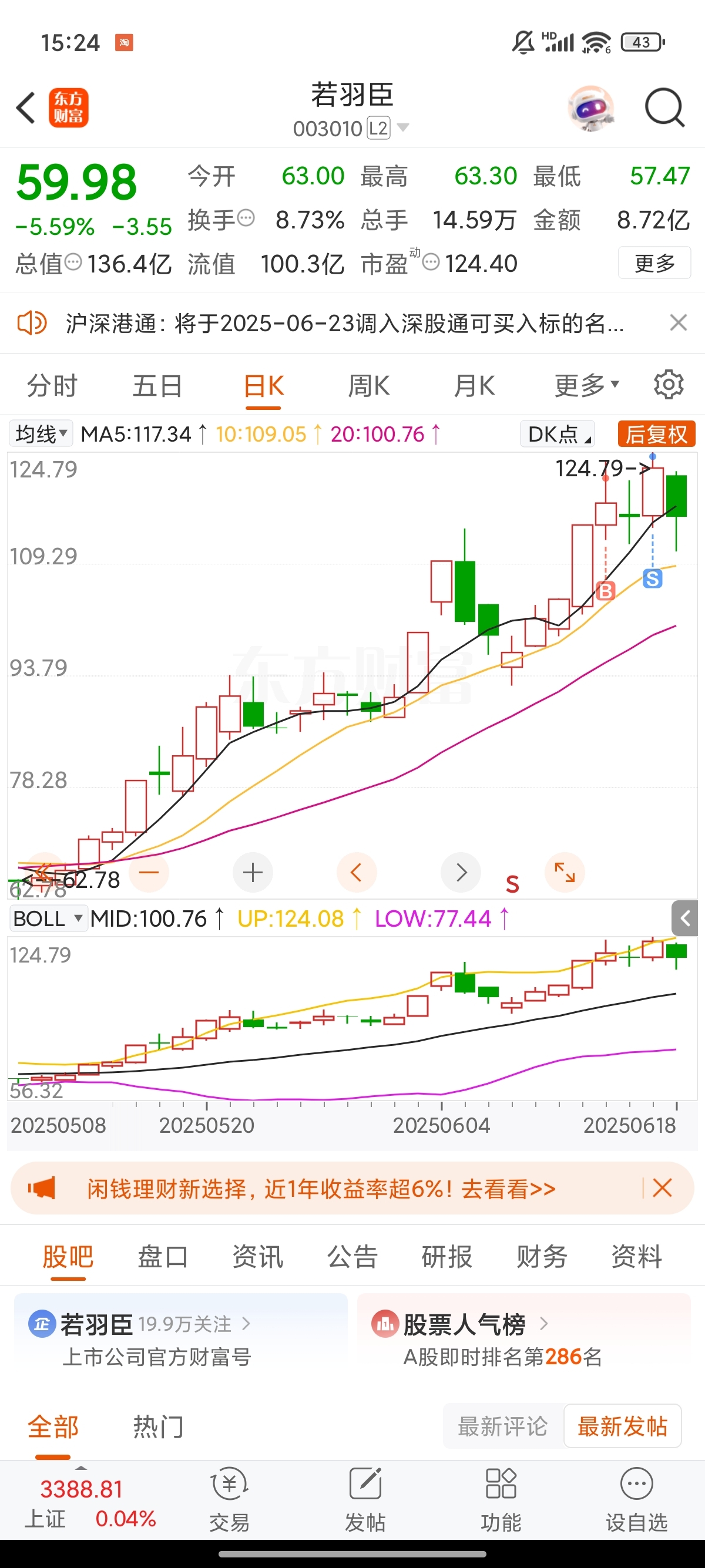The width and height of the screenshot is (705, 1568).
Task: Switch to 最新发帖 sorting
Action: click(622, 1426)
